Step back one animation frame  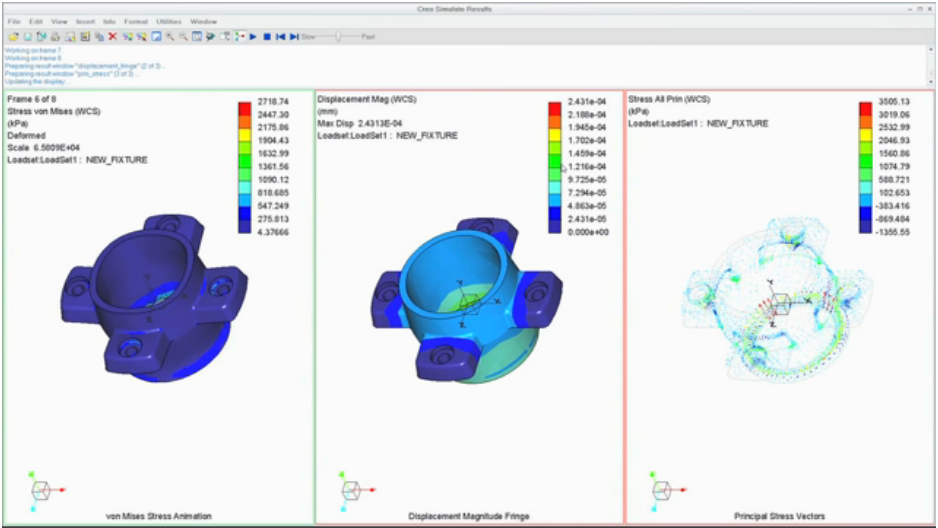point(280,36)
